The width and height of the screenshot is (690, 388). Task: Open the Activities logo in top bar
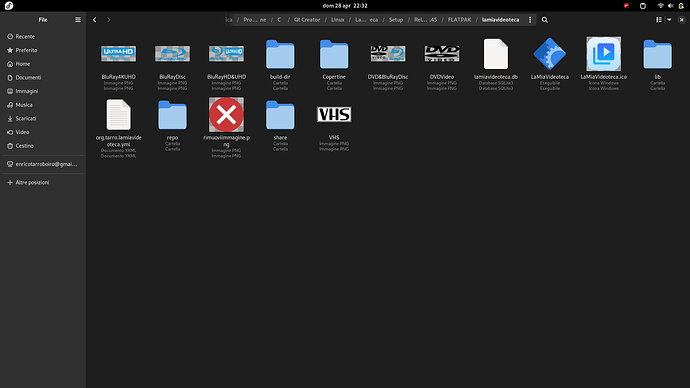pos(9,6)
